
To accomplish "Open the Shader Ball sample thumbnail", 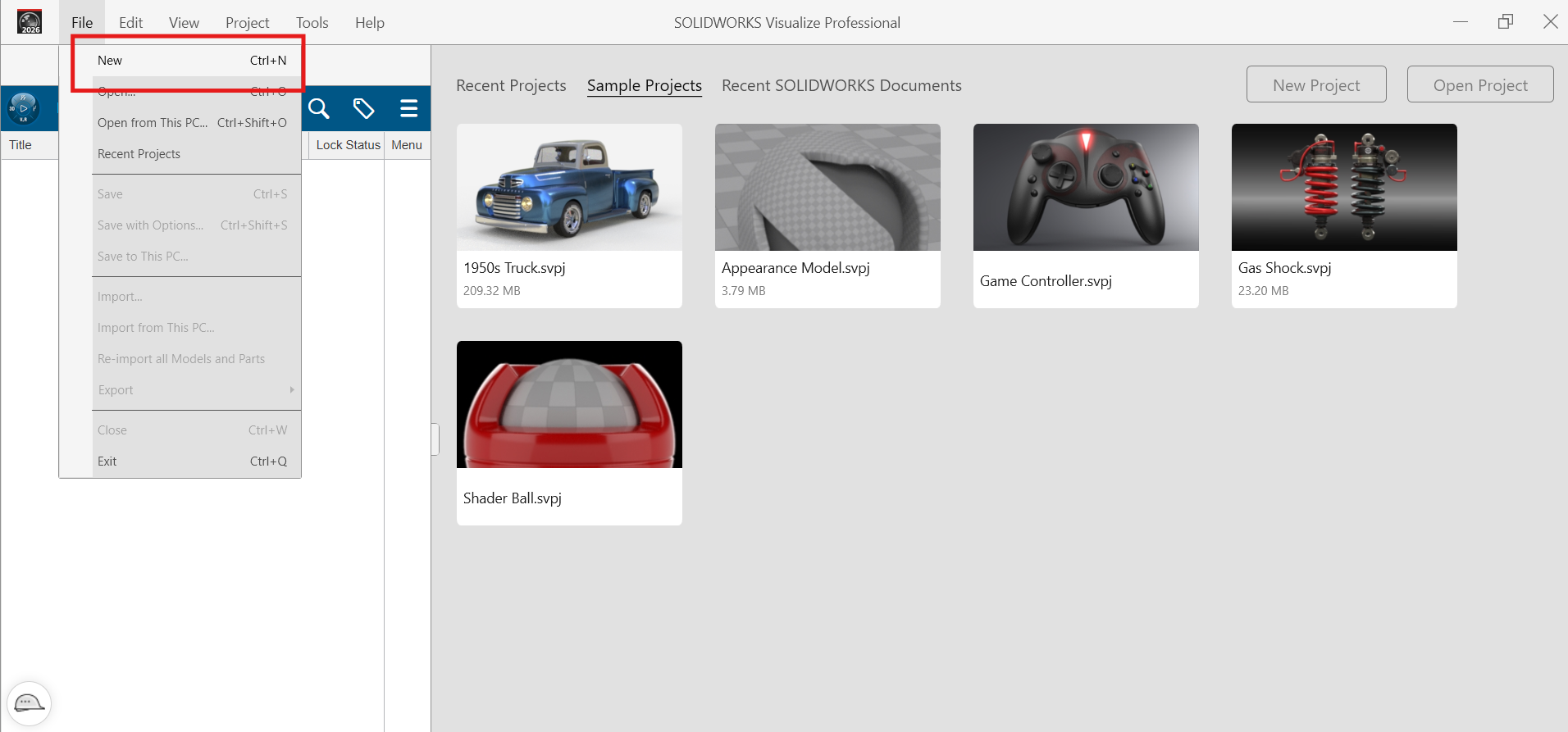I will [x=569, y=404].
